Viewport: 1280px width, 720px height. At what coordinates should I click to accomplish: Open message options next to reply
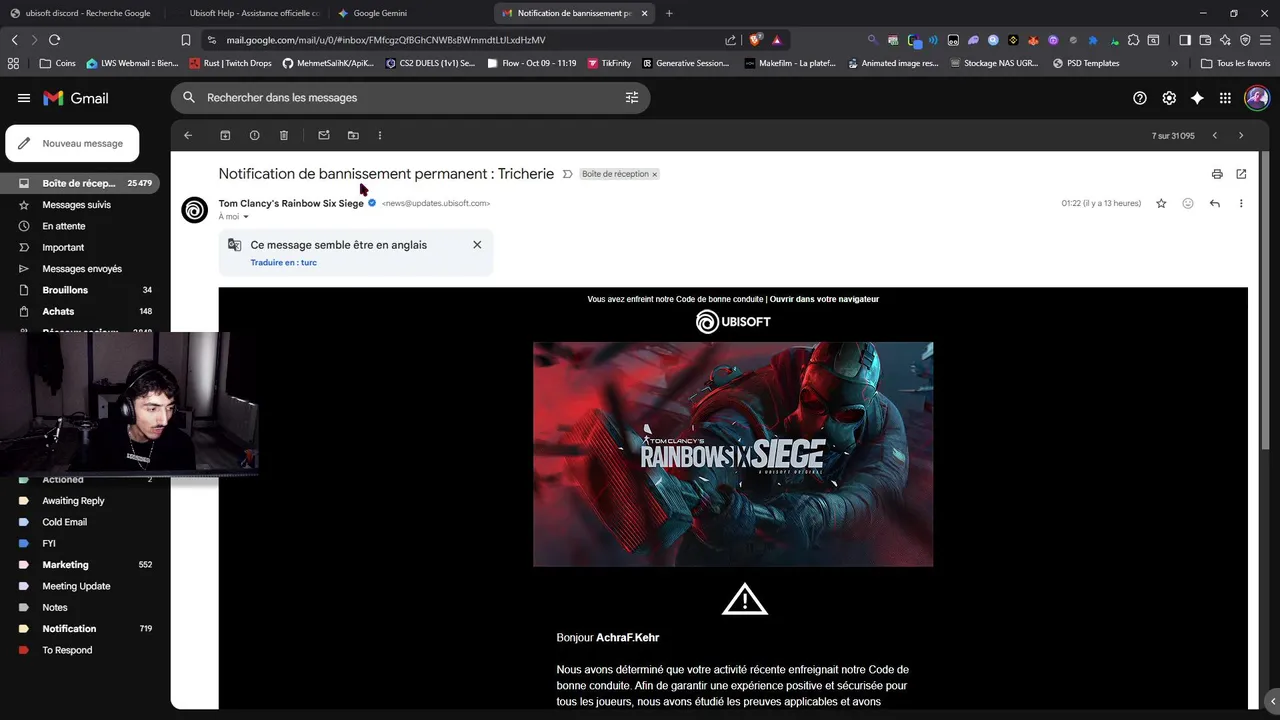pyautogui.click(x=1241, y=203)
